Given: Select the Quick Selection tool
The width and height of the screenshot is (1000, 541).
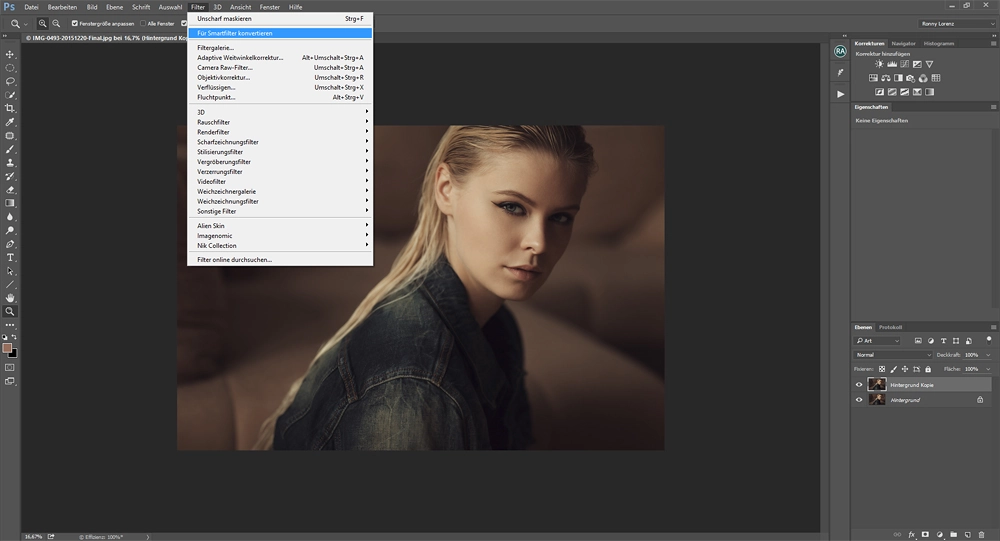Looking at the screenshot, I should (10, 95).
